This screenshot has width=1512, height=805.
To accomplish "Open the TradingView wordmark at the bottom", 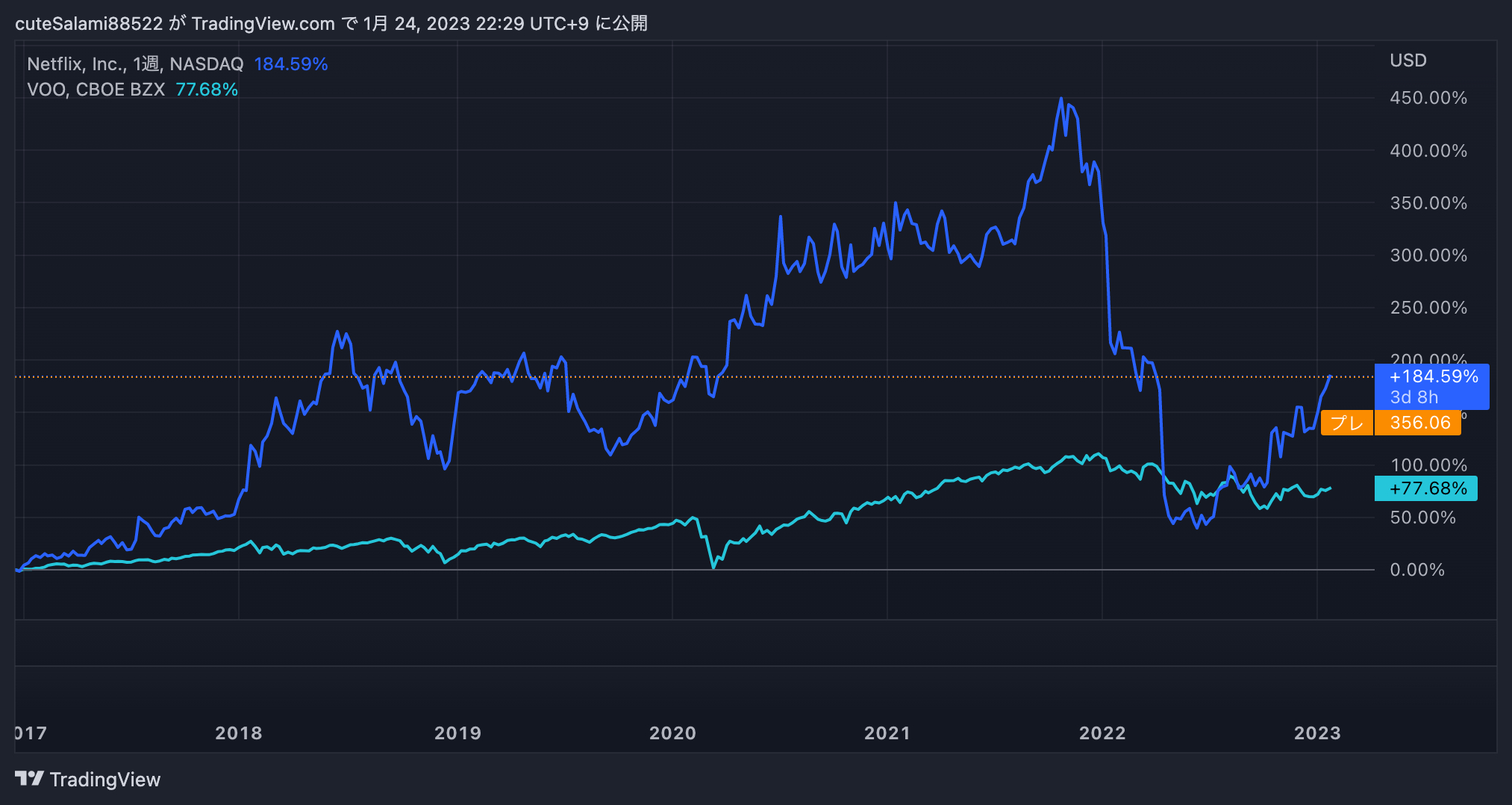I will point(105,780).
